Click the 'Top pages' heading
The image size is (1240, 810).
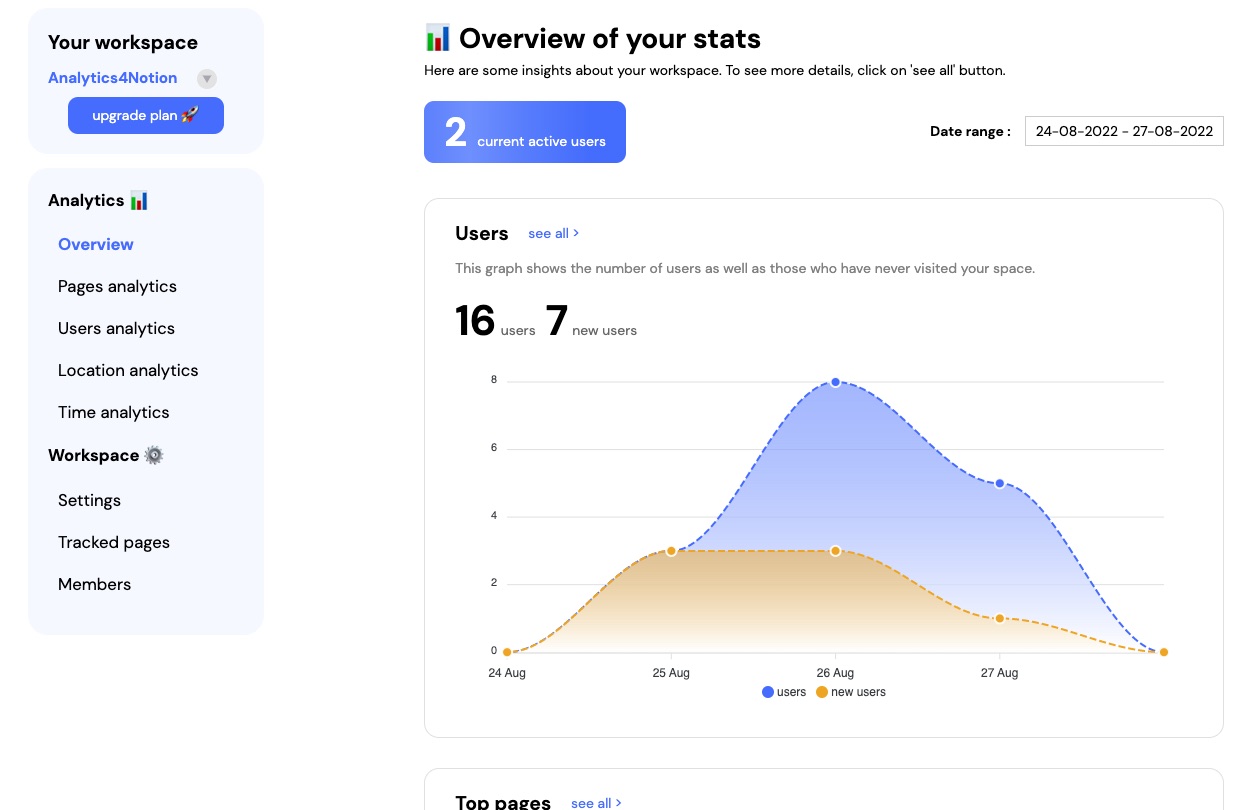[503, 802]
